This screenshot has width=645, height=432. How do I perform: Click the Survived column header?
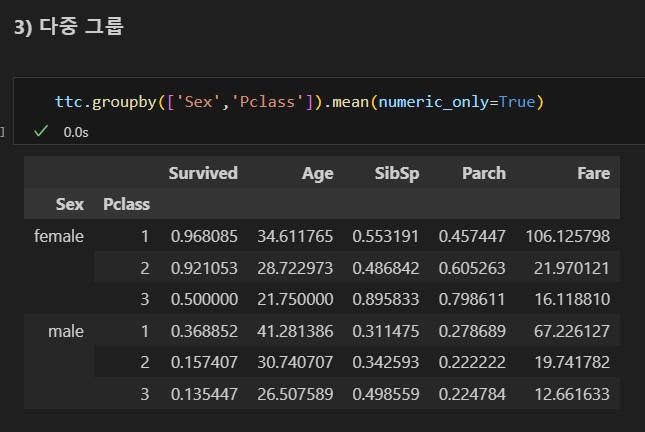coord(203,173)
